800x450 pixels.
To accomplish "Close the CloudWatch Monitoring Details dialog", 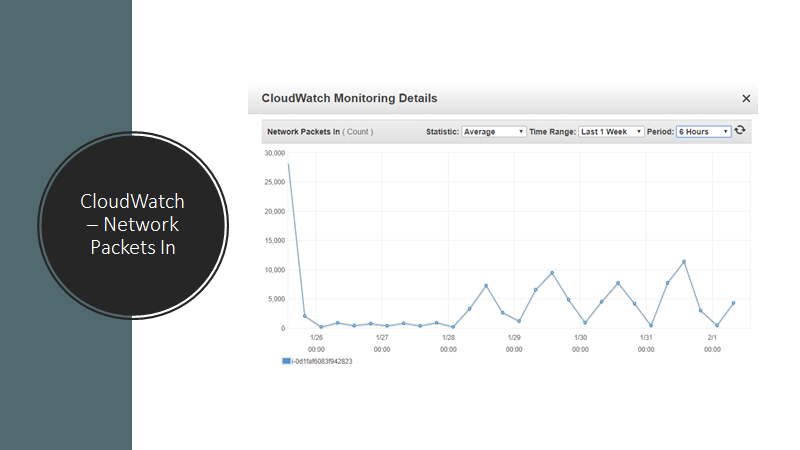I will click(746, 98).
